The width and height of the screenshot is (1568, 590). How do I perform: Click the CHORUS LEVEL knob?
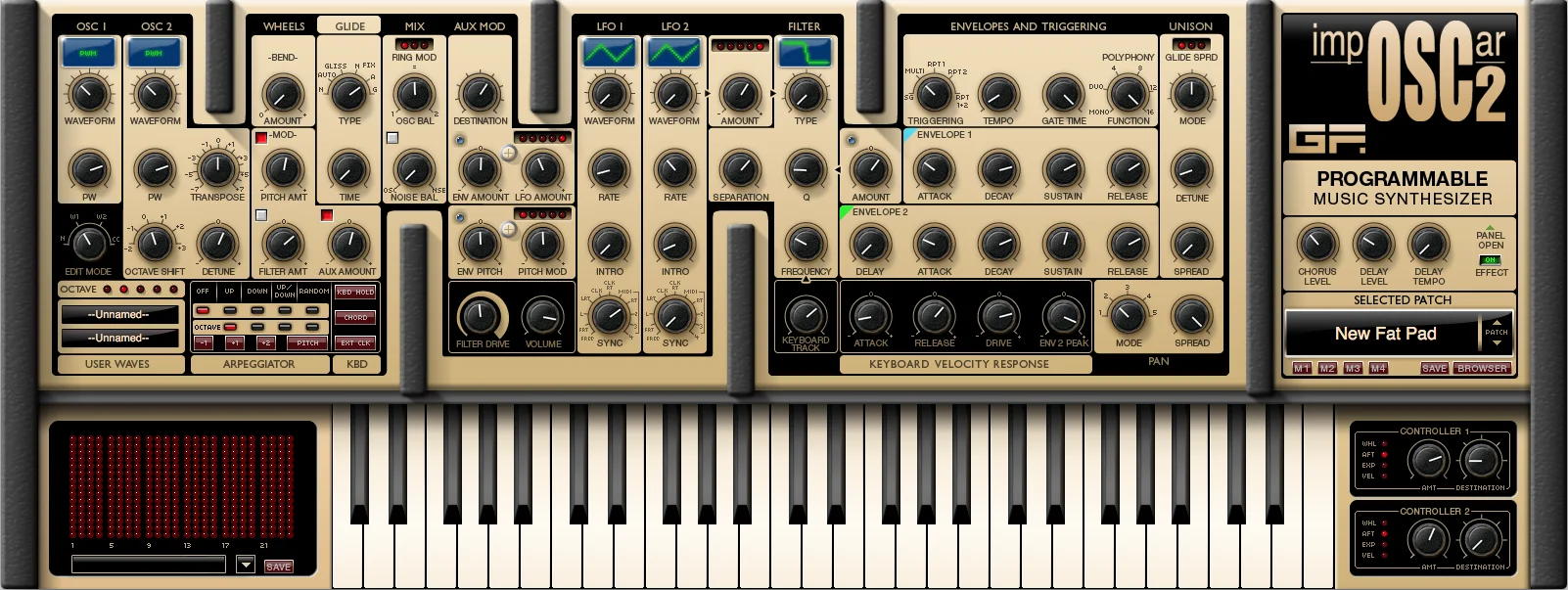(1317, 245)
